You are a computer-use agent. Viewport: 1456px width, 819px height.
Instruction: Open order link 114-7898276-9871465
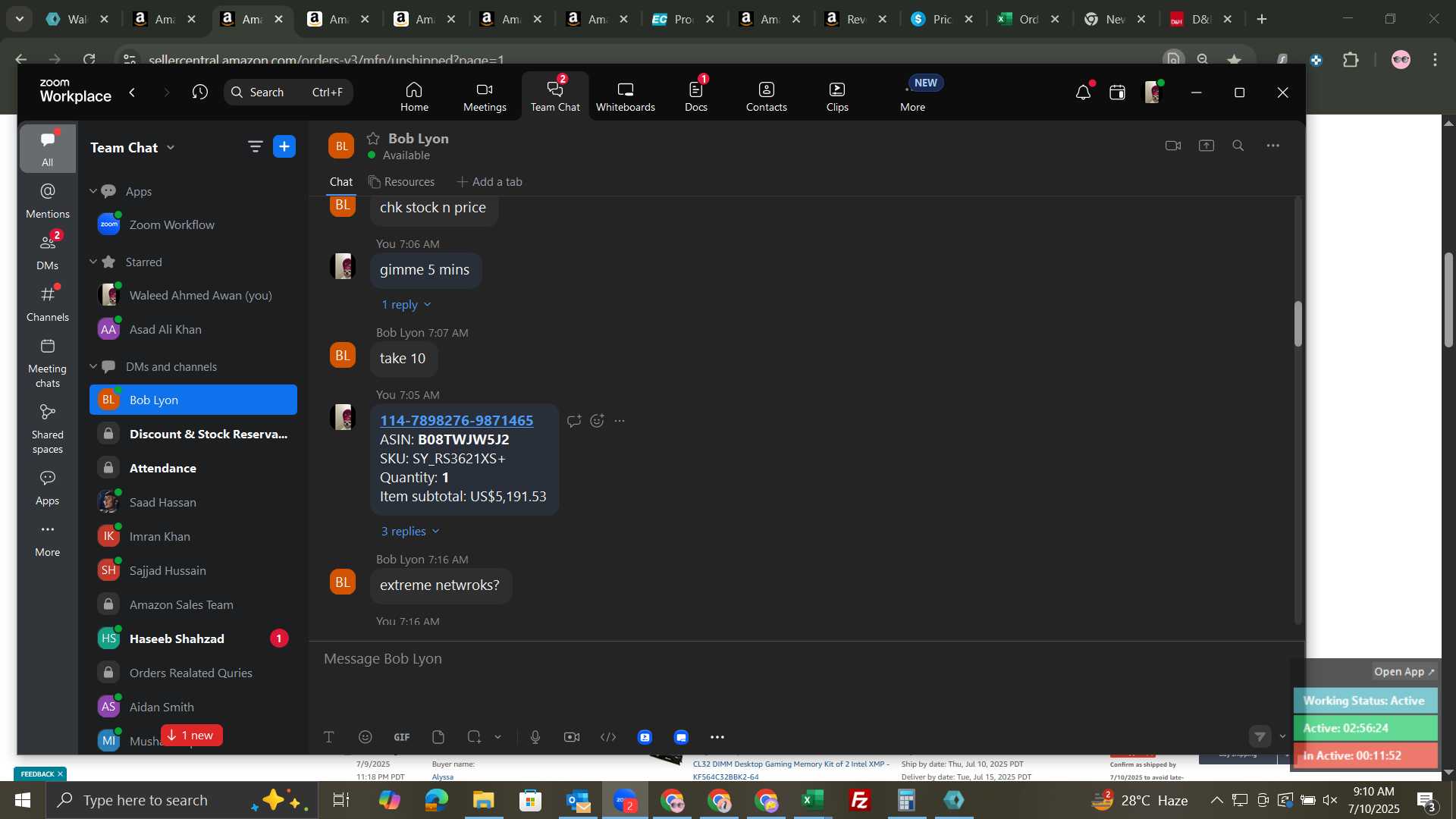point(457,420)
